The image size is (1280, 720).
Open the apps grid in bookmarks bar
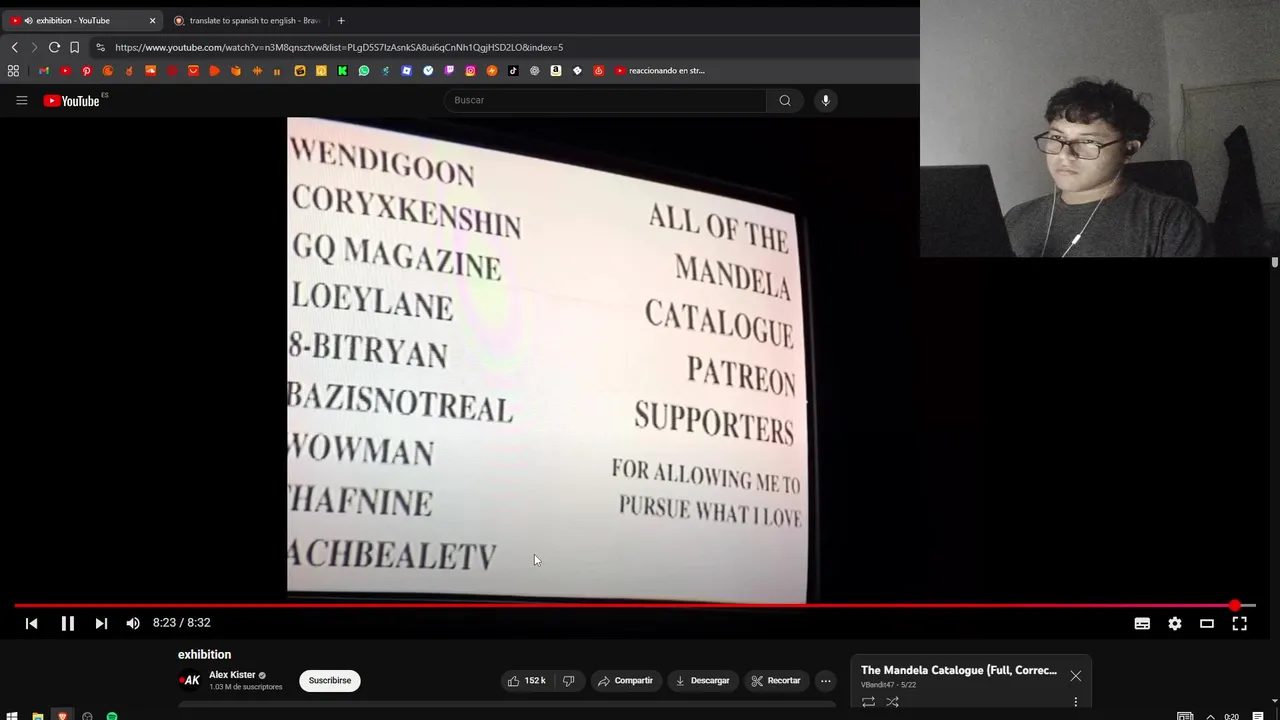point(13,71)
